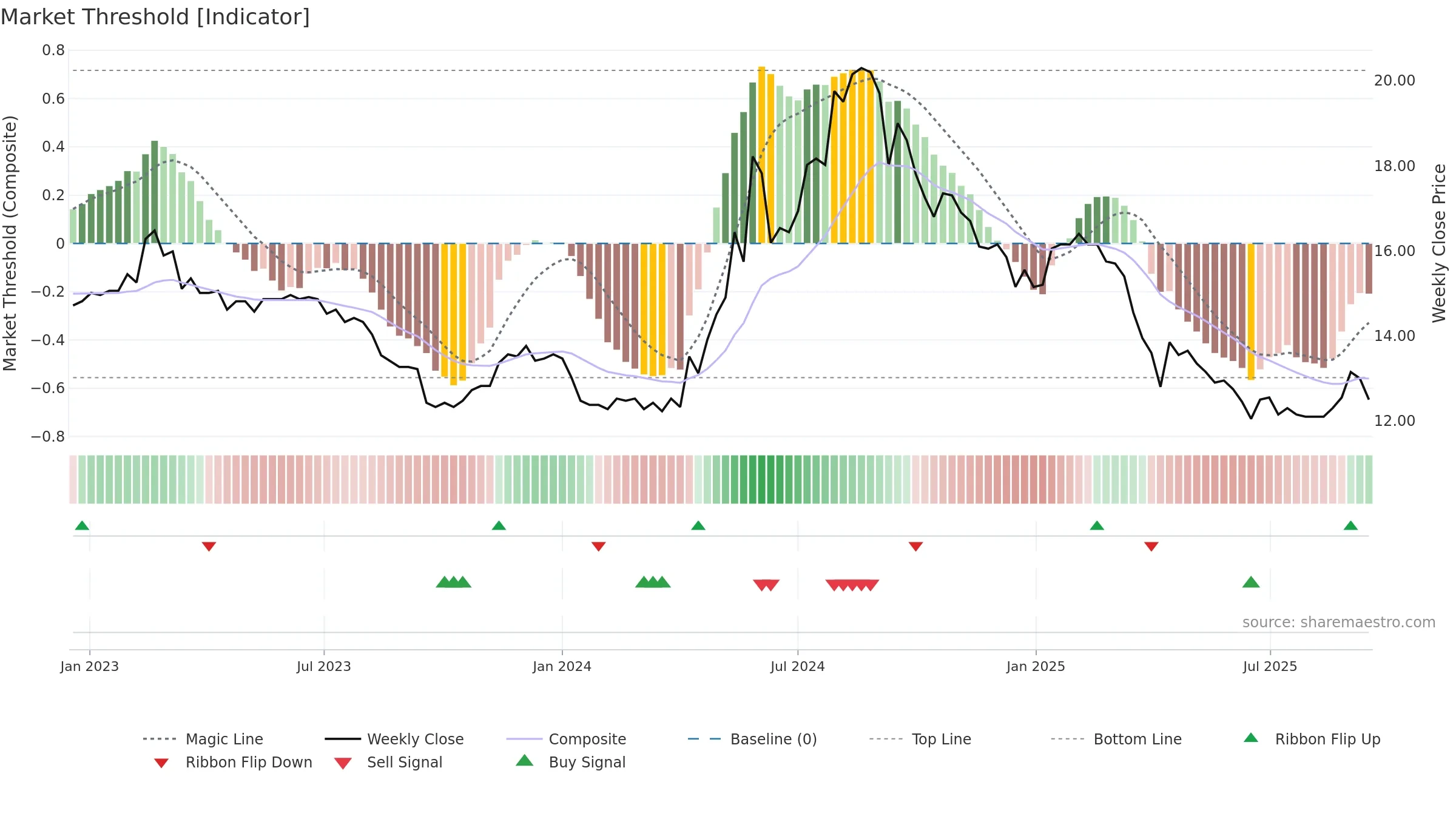This screenshot has height=819, width=1456.
Task: Toggle Weekly Close legend entry
Action: 394,739
